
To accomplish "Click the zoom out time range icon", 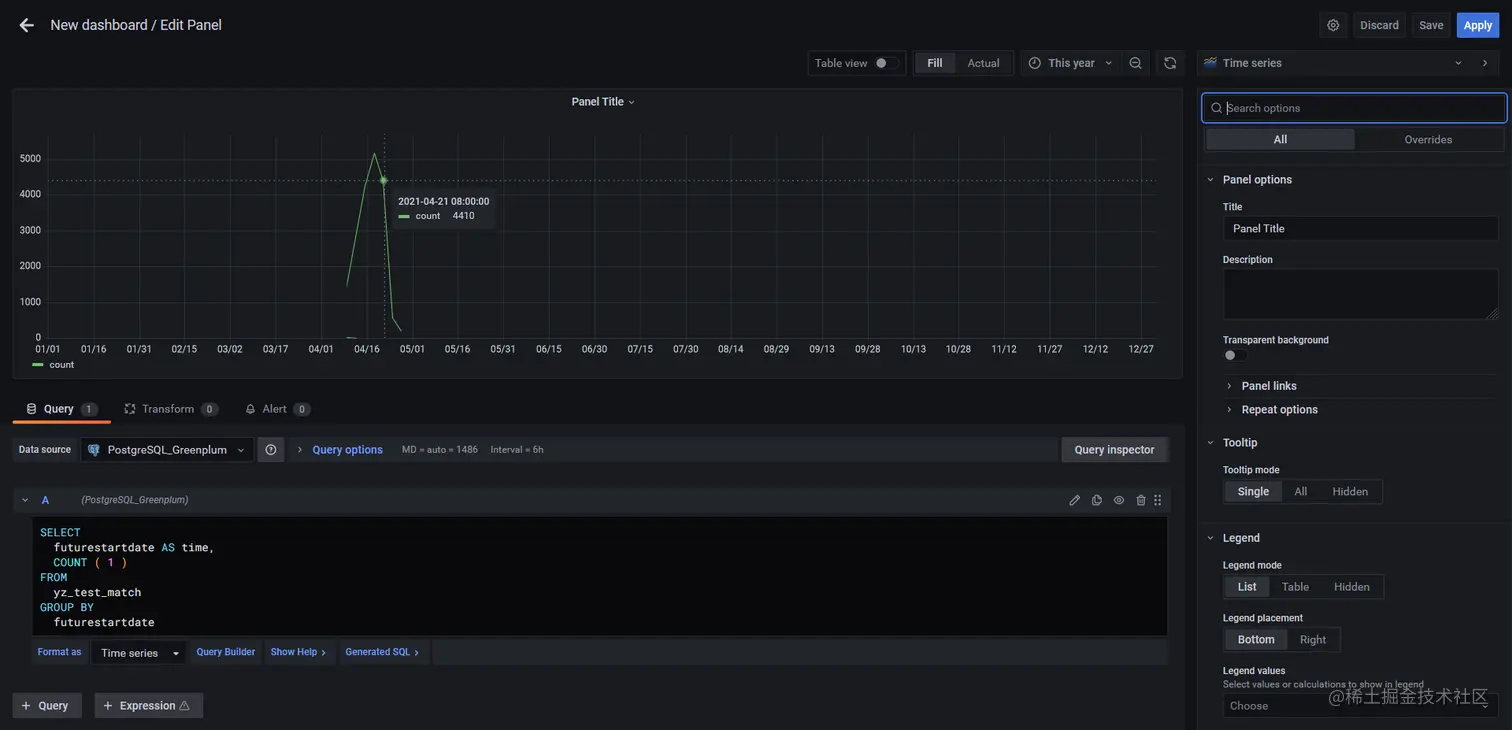I will [x=1135, y=63].
